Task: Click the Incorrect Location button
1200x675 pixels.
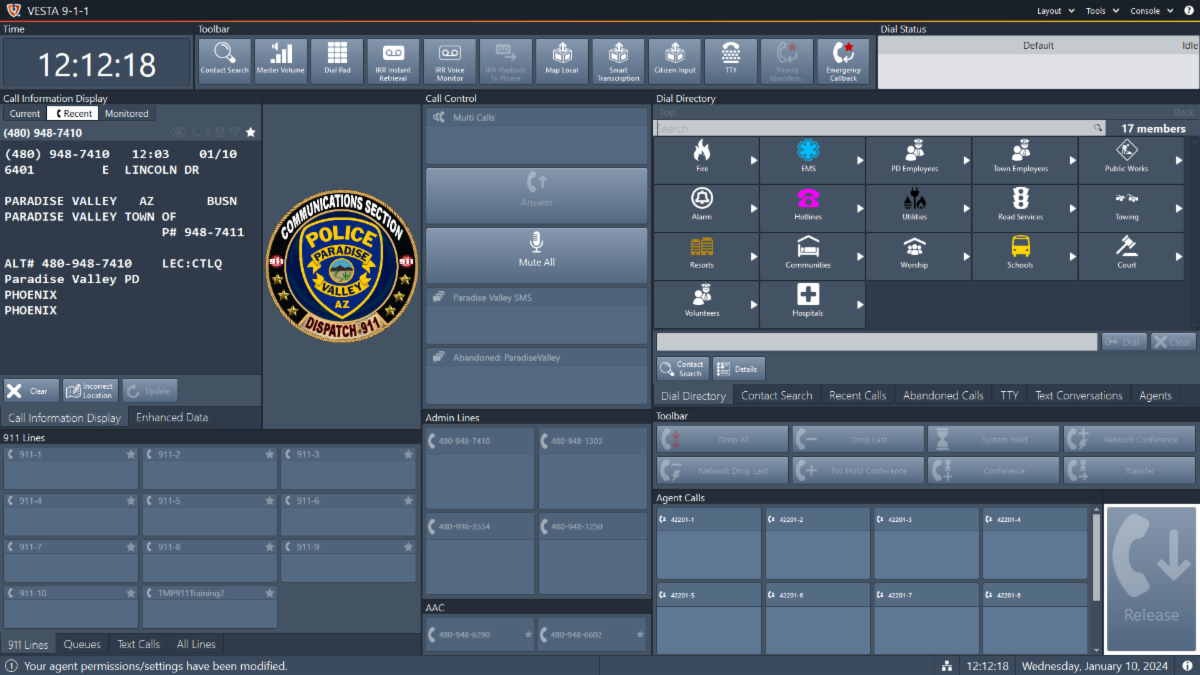Action: pos(90,390)
